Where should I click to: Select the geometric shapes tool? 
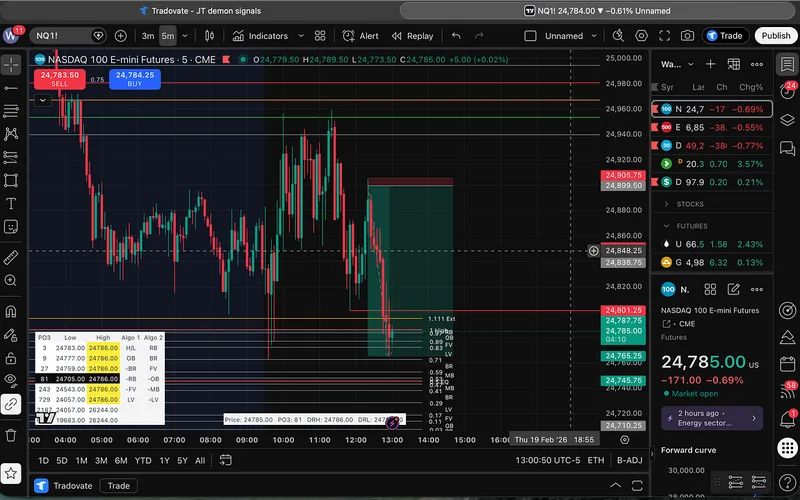[11, 180]
